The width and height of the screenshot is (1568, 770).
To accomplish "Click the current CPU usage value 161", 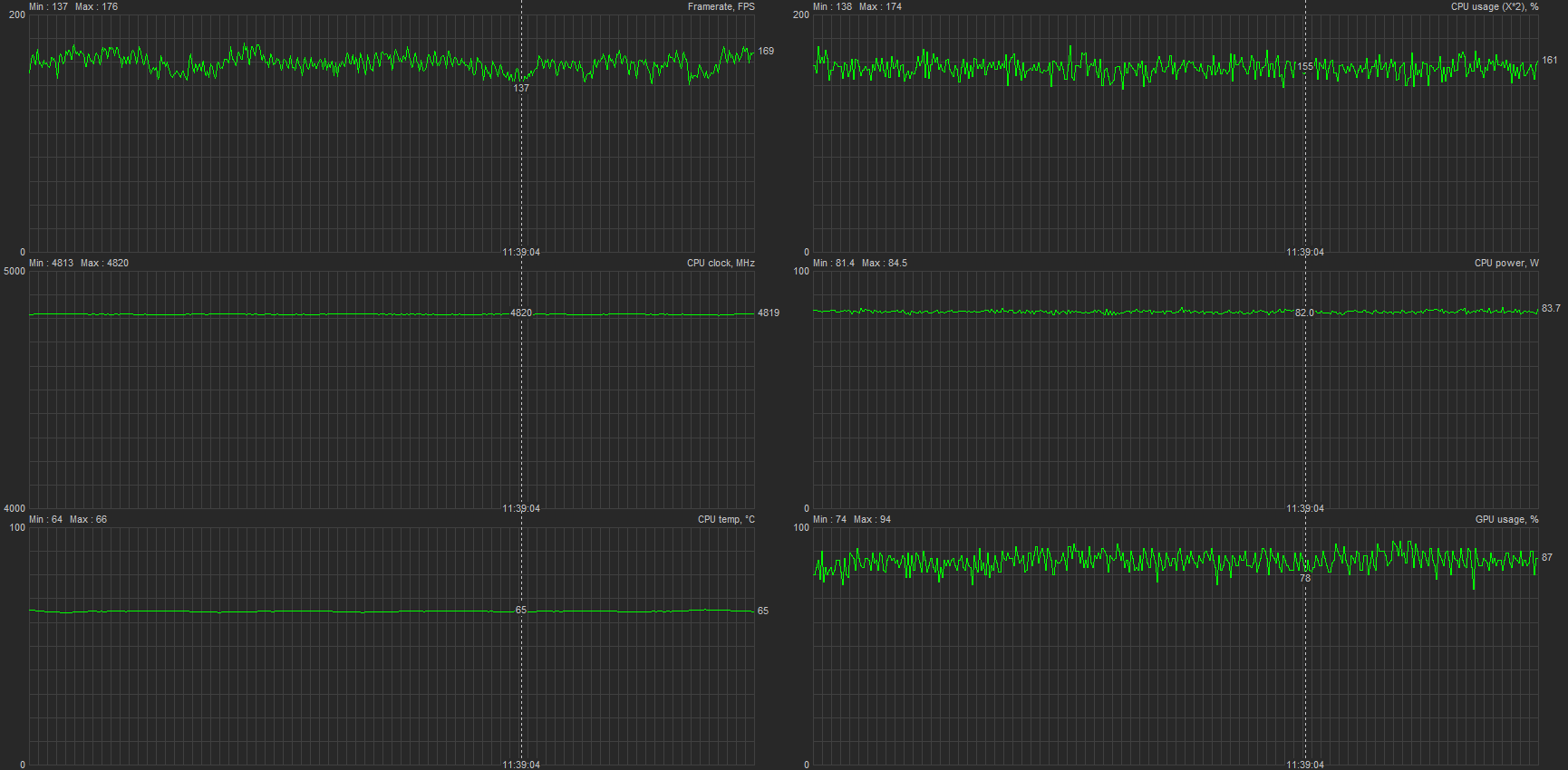I will point(1550,61).
